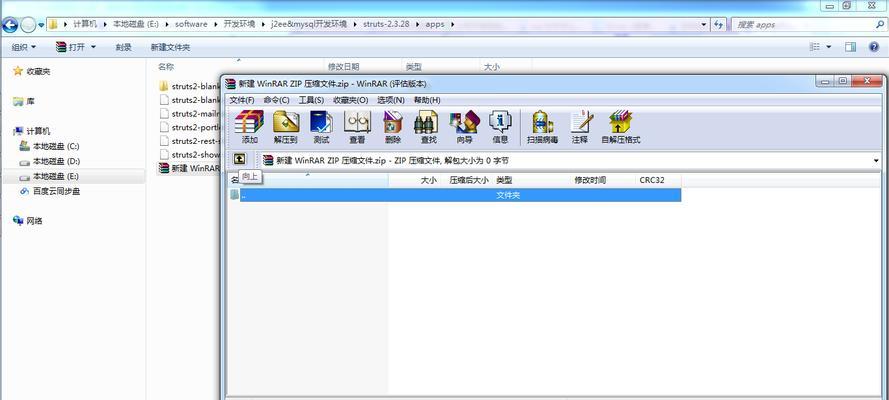Open WinRAR Options (选项) menu

pyautogui.click(x=391, y=100)
